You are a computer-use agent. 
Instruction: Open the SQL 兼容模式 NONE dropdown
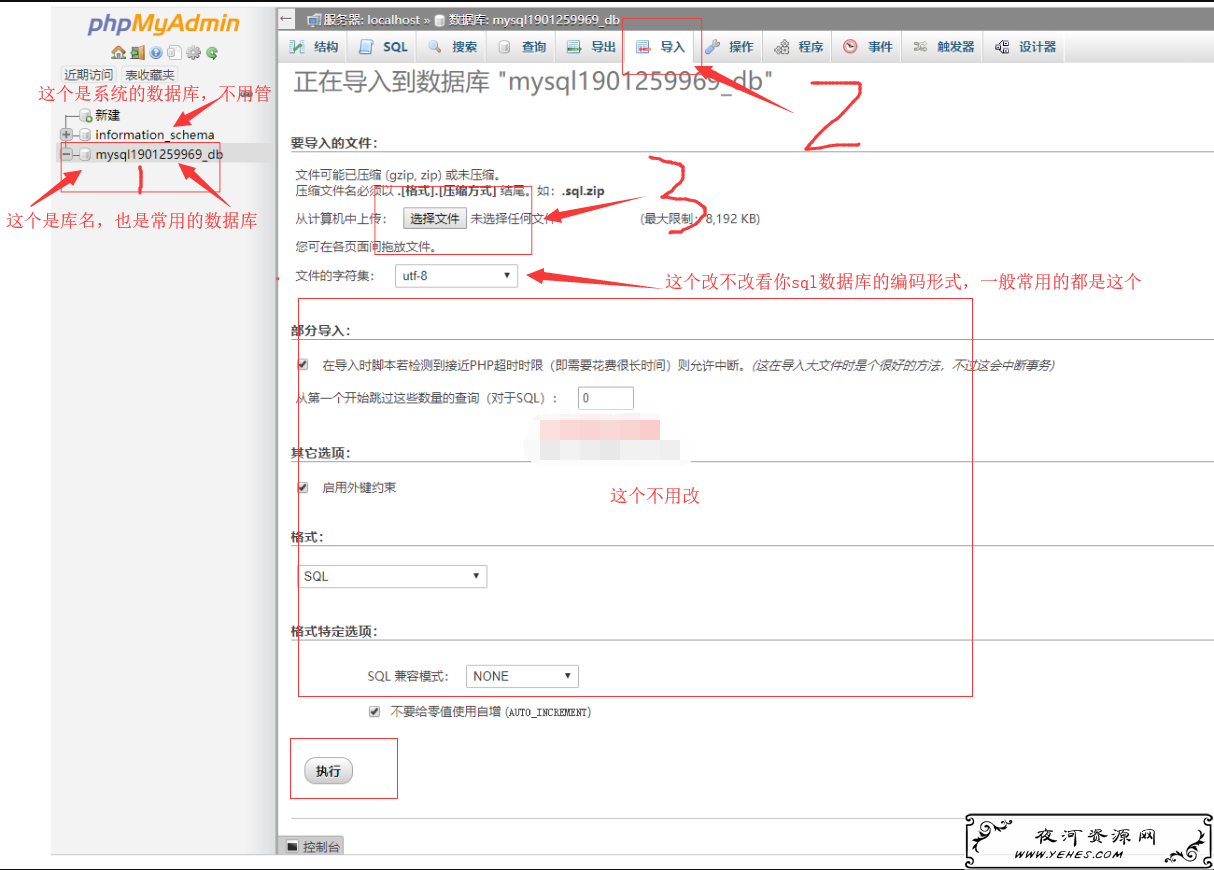[522, 676]
